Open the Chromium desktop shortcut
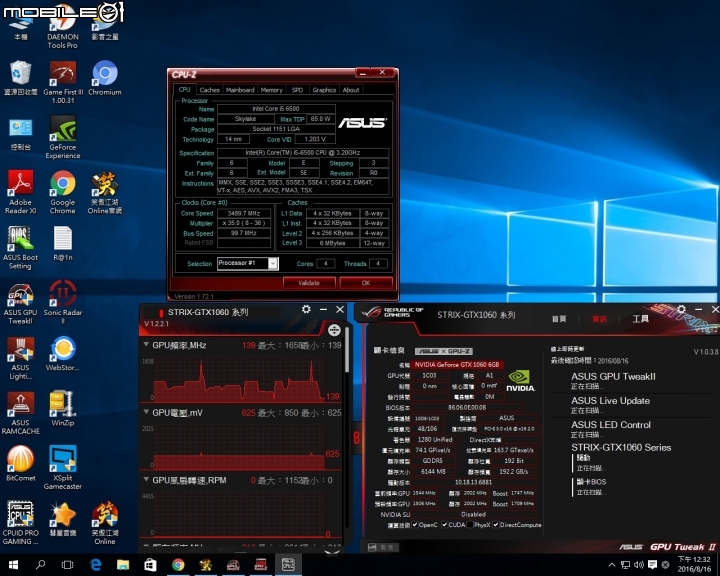The width and height of the screenshot is (720, 576). pos(105,78)
